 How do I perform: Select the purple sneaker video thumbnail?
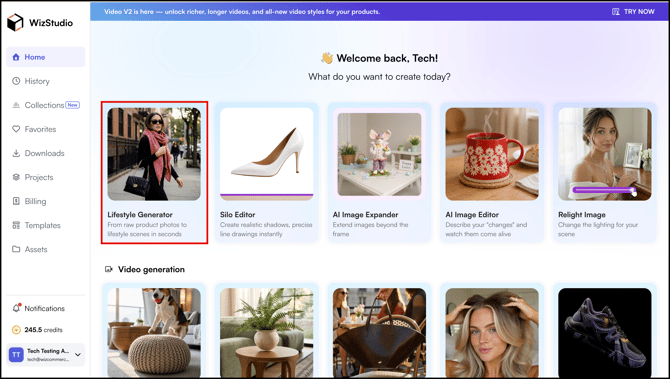(605, 332)
